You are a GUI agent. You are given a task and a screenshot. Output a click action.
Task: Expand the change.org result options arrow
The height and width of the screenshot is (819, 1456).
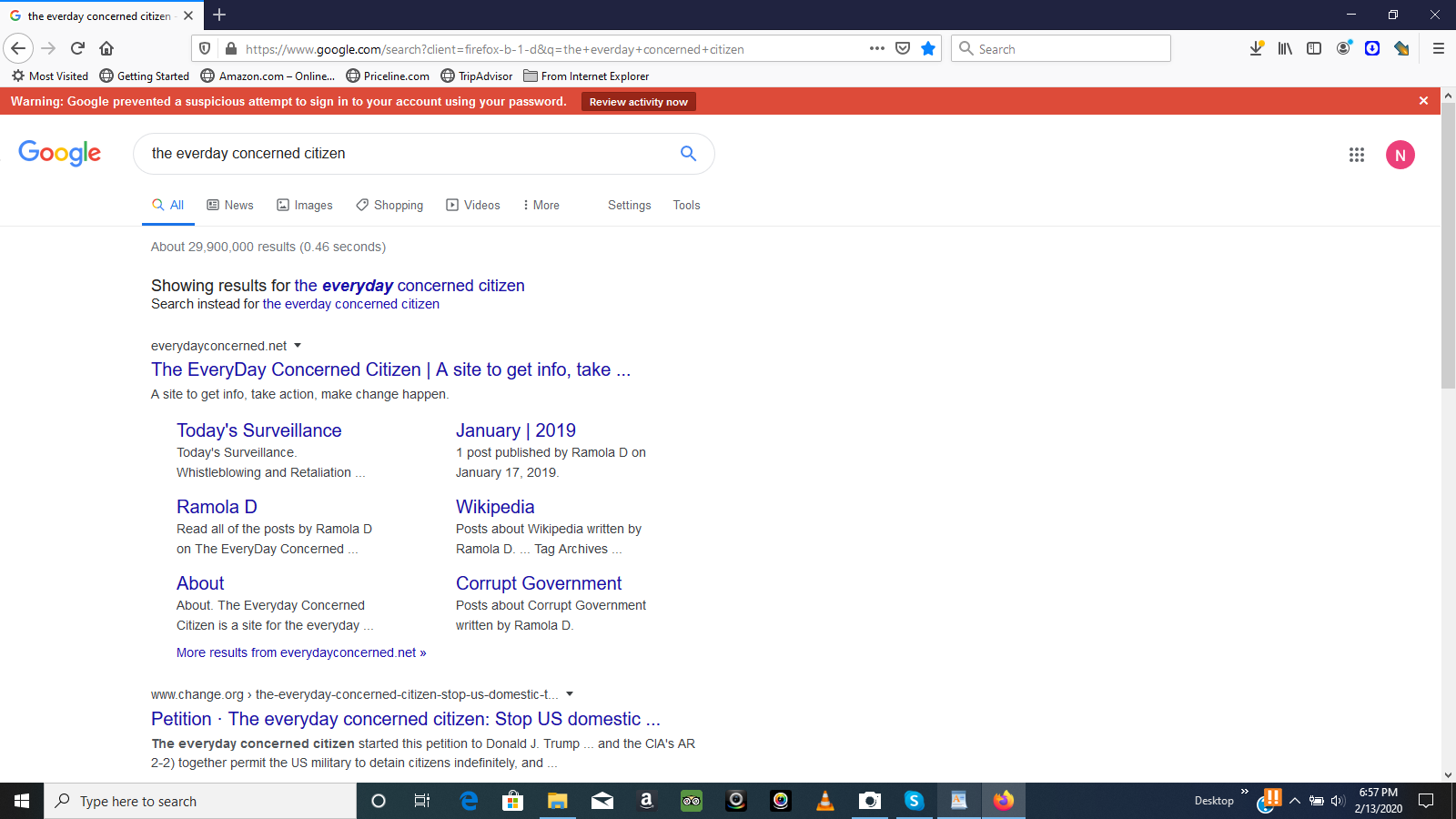(x=570, y=694)
